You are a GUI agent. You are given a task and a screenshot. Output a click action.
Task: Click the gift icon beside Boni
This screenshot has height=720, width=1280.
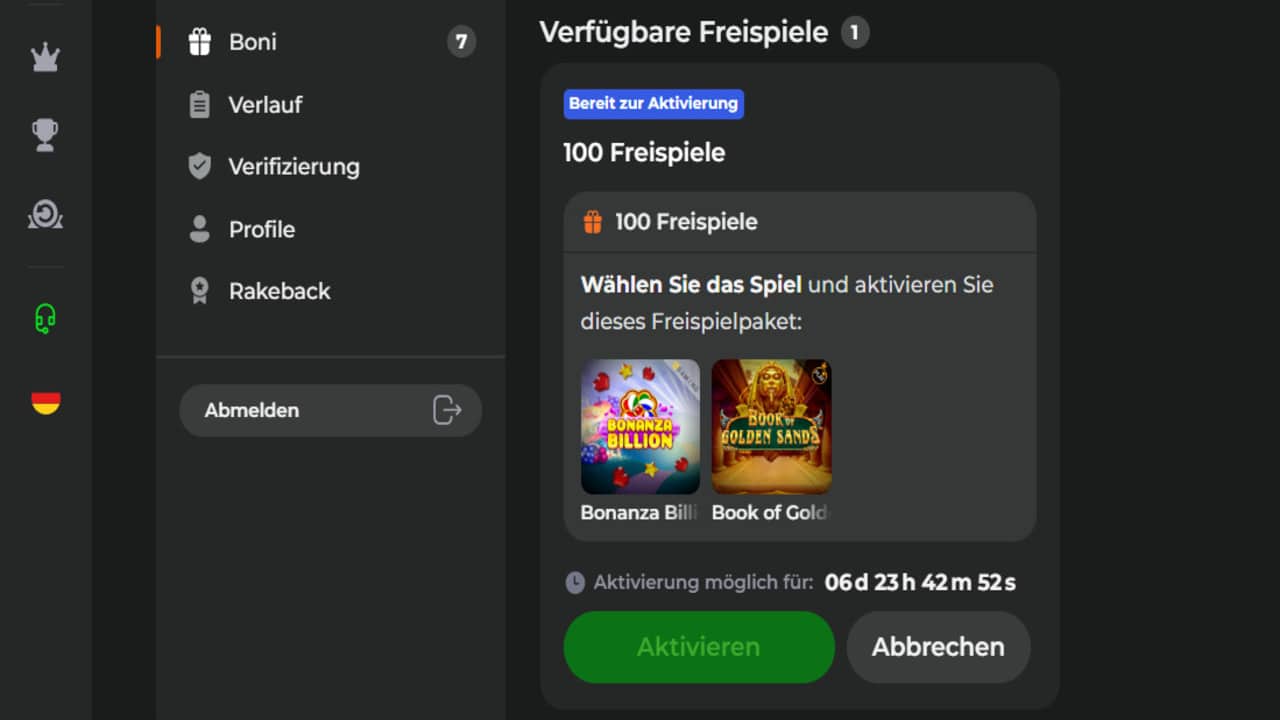[200, 42]
